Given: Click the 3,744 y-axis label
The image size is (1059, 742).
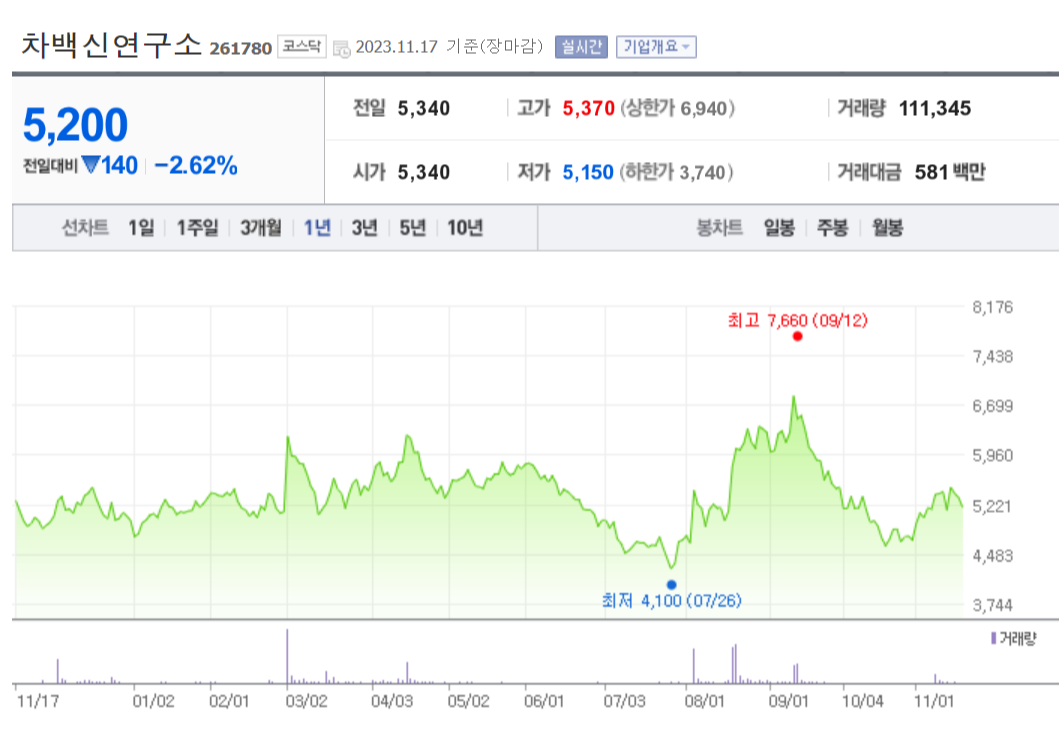Looking at the screenshot, I should pyautogui.click(x=993, y=606).
